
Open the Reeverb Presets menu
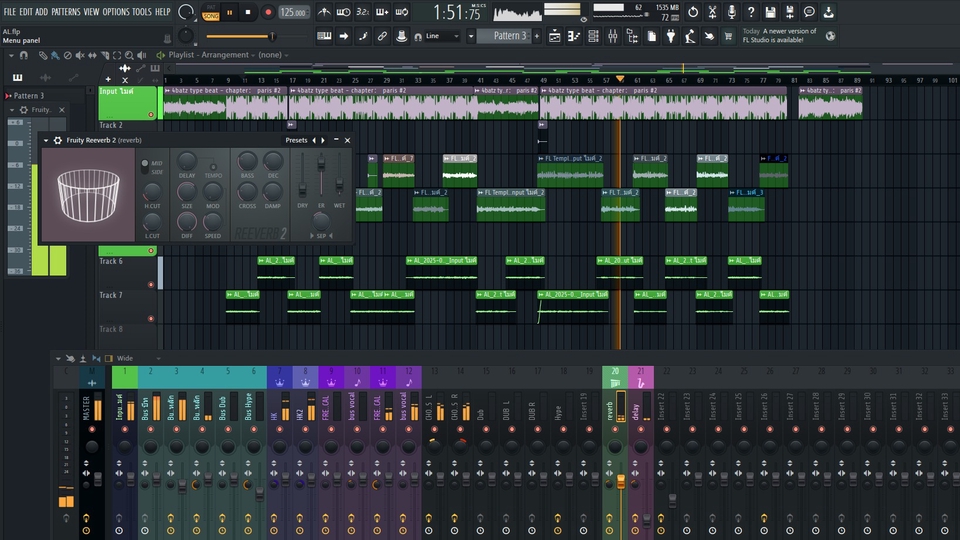tap(296, 140)
